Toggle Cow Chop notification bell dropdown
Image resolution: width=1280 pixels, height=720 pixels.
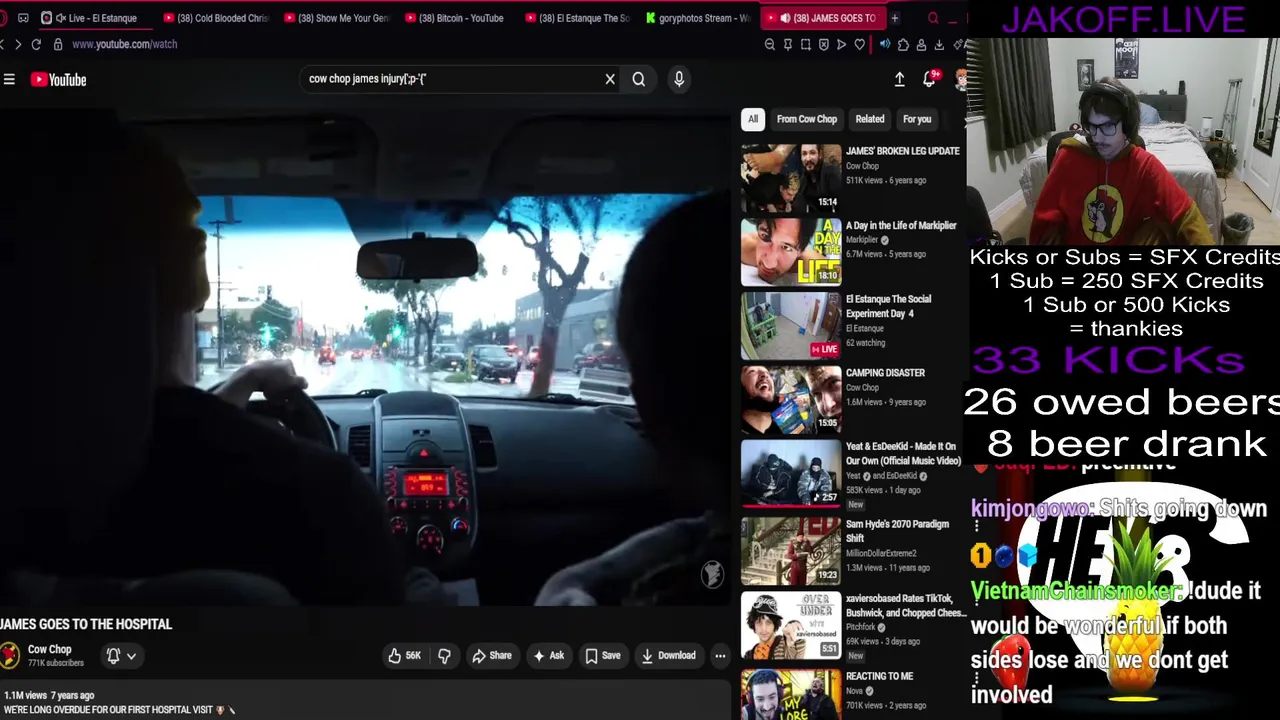tap(121, 656)
